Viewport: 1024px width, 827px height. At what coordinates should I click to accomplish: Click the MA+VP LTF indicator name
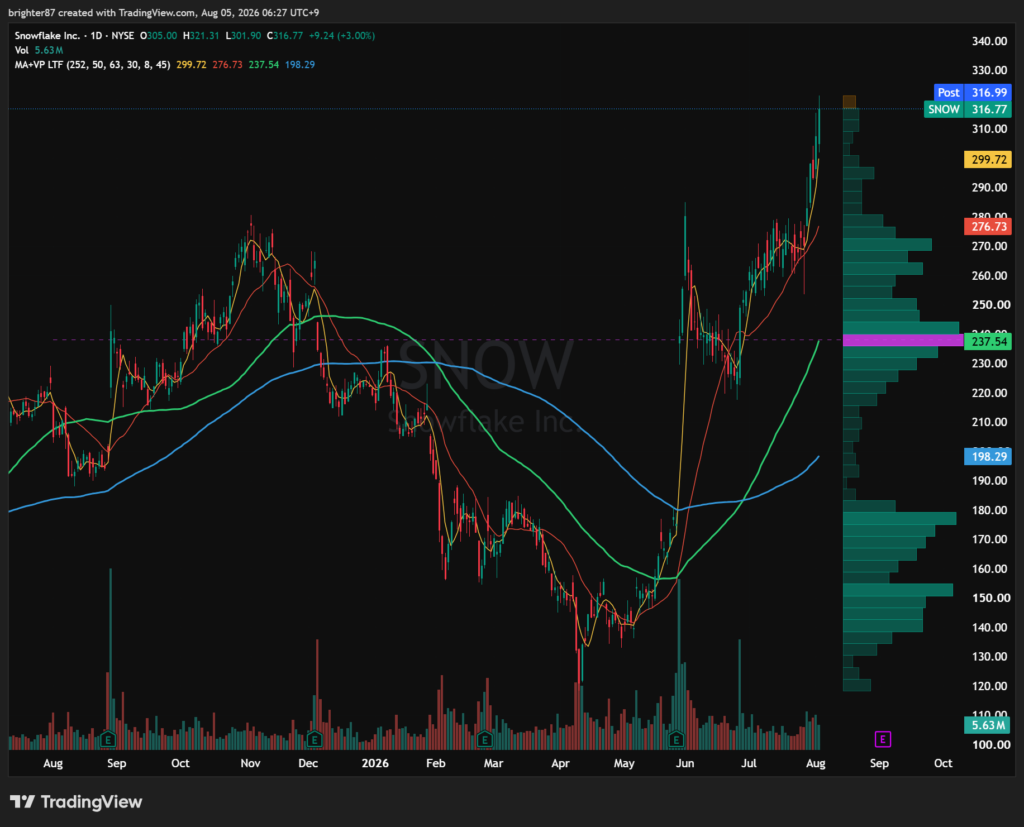click(x=92, y=65)
